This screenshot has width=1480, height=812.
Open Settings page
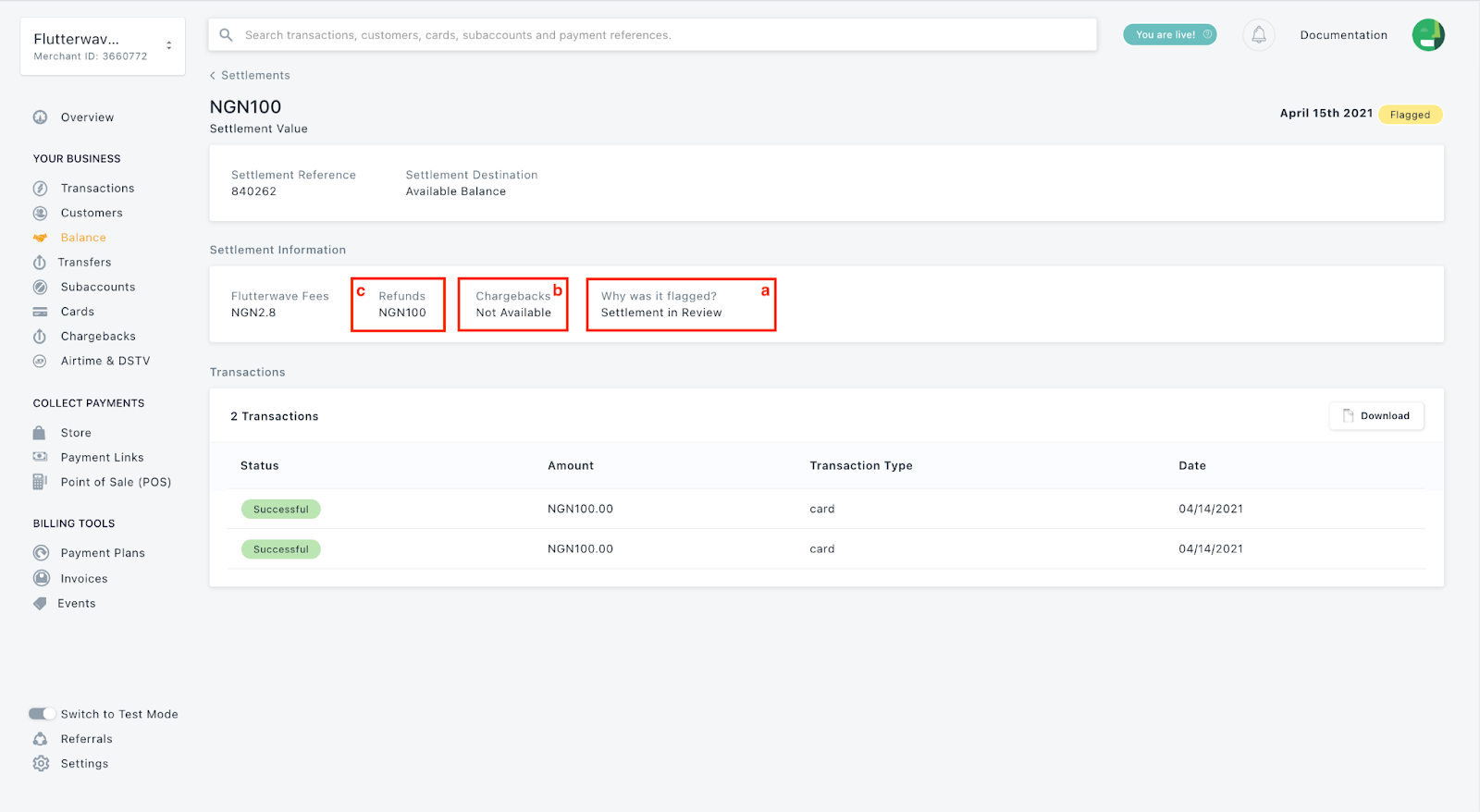pos(84,764)
